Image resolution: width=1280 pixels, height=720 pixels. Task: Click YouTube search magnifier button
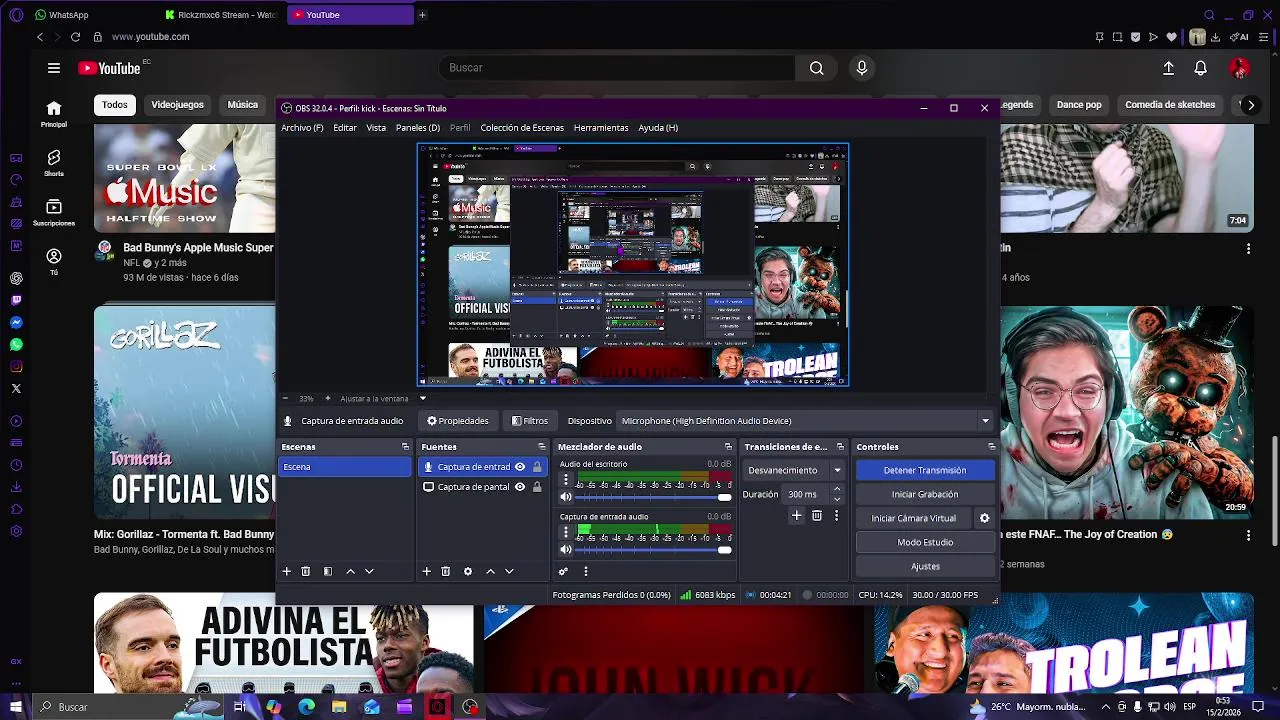coord(817,68)
